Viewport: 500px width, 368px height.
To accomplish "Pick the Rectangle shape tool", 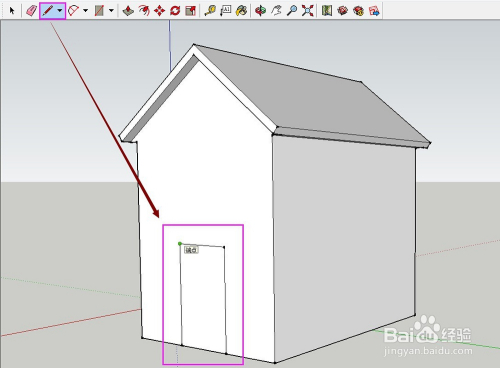I will tap(99, 11).
